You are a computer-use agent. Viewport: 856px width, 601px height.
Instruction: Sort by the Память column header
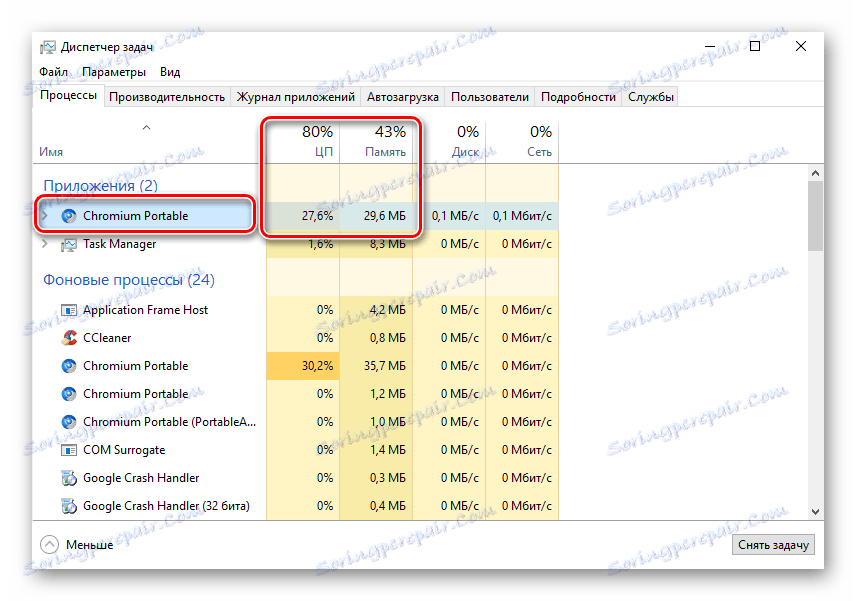tap(376, 142)
